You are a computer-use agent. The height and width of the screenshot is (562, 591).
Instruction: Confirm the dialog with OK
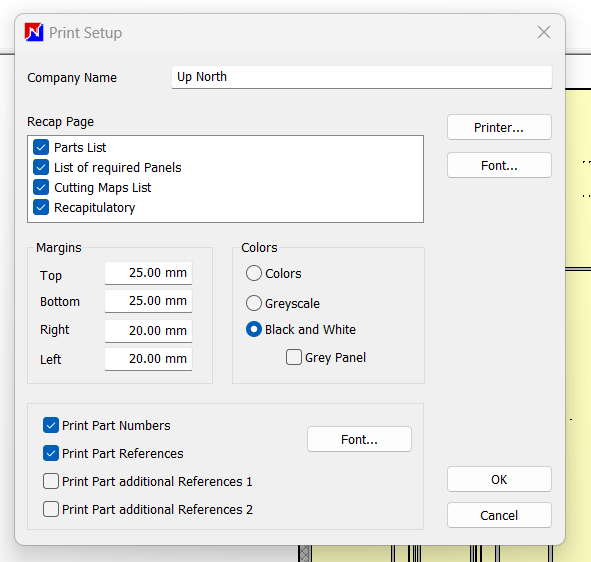coord(499,479)
